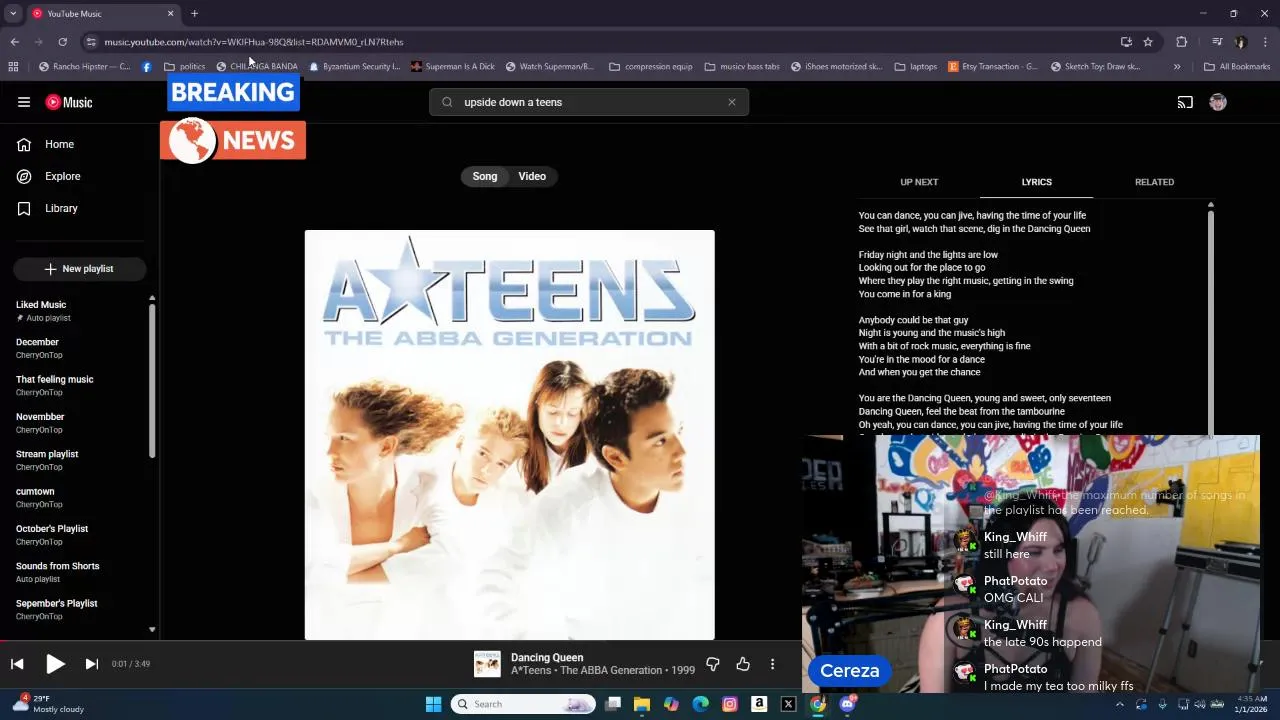Like the current song

pyautogui.click(x=743, y=664)
